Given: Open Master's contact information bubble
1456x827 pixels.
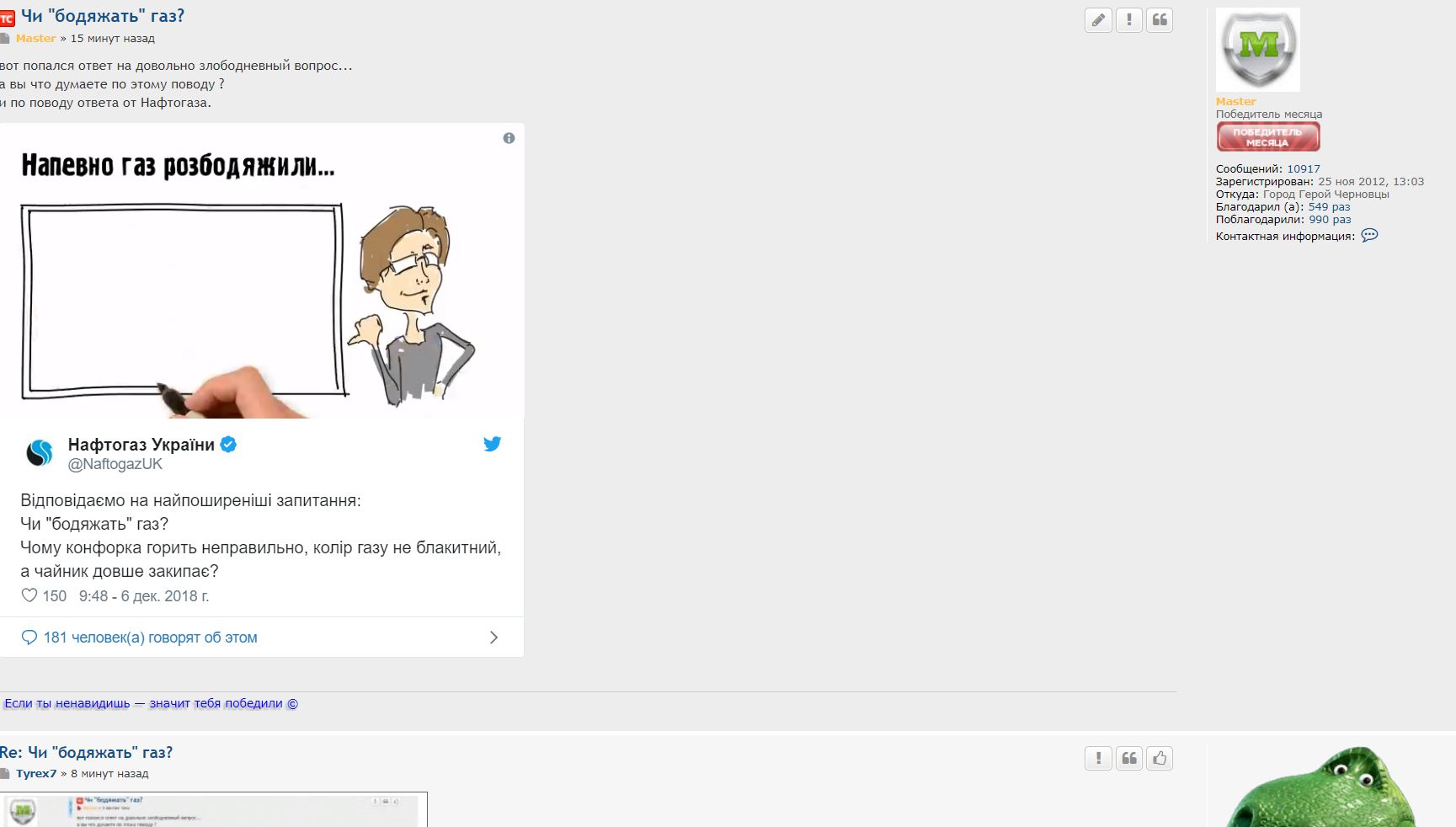Looking at the screenshot, I should [x=1369, y=236].
